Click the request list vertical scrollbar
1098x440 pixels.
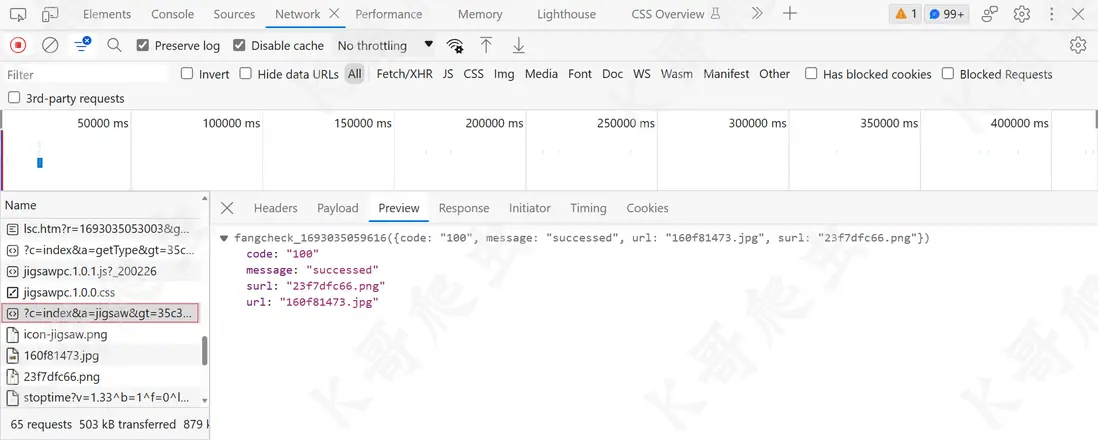pos(204,350)
